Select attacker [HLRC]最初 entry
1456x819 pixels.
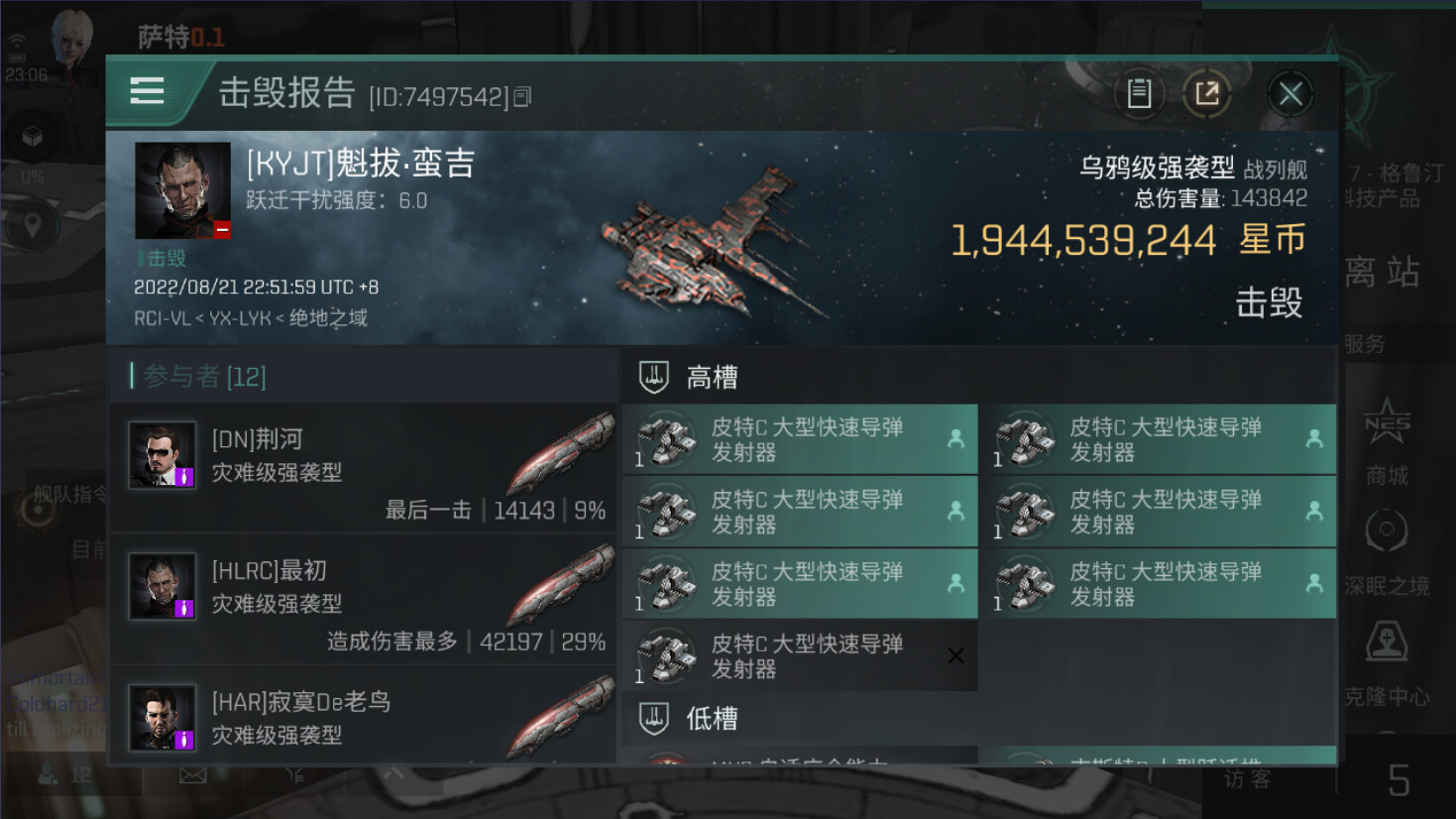click(363, 599)
